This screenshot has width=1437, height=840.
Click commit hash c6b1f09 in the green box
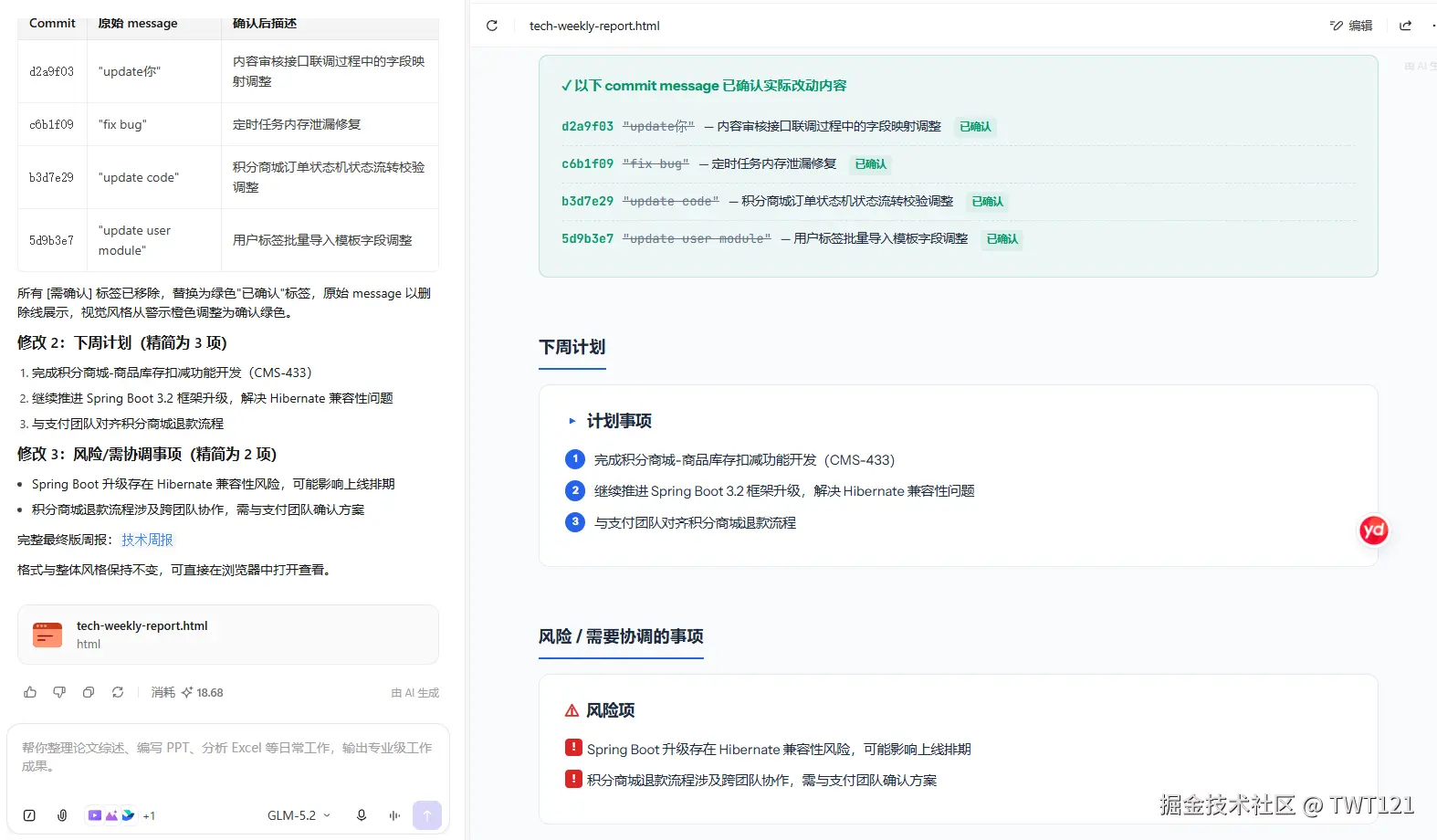point(588,163)
